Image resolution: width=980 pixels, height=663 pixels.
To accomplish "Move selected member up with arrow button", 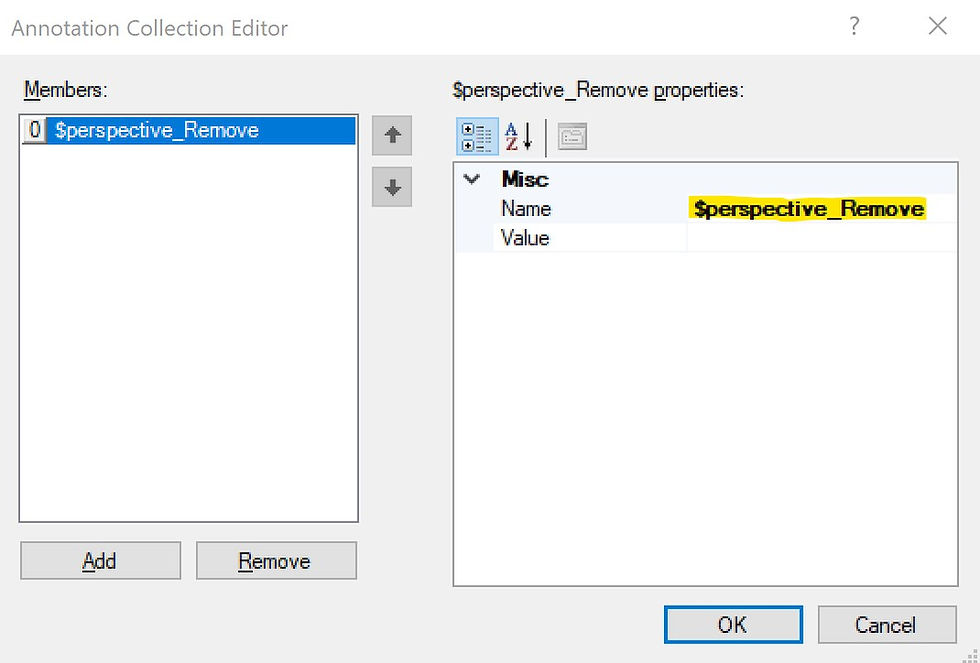I will click(x=392, y=135).
